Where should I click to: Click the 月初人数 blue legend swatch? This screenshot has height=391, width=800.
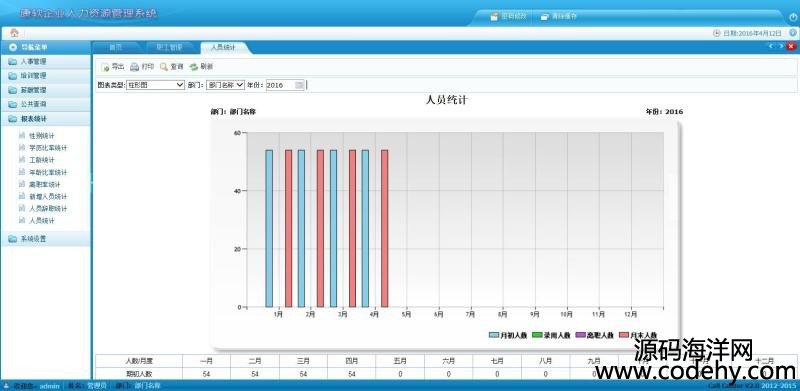pyautogui.click(x=494, y=335)
